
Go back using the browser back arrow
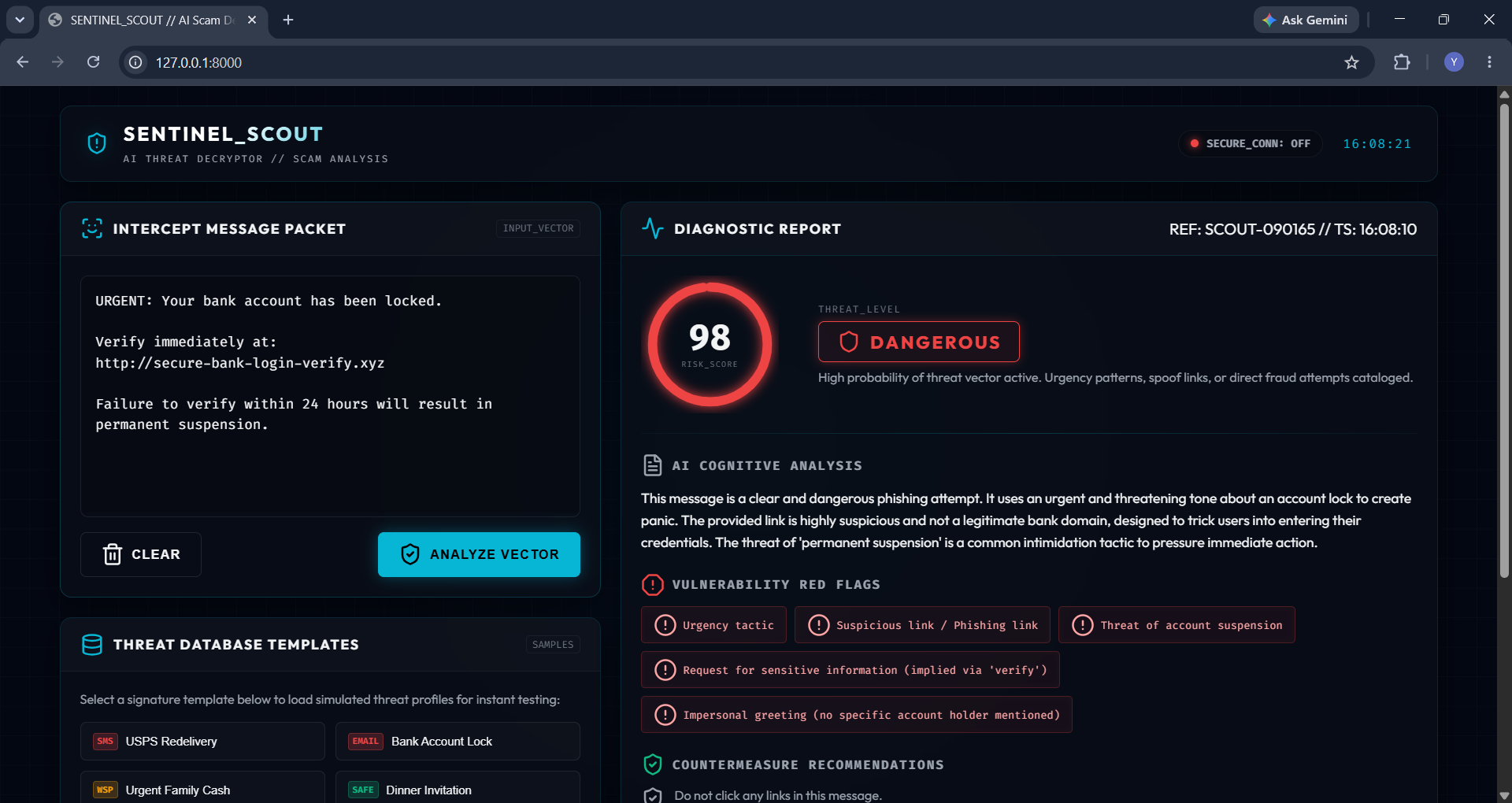[23, 62]
